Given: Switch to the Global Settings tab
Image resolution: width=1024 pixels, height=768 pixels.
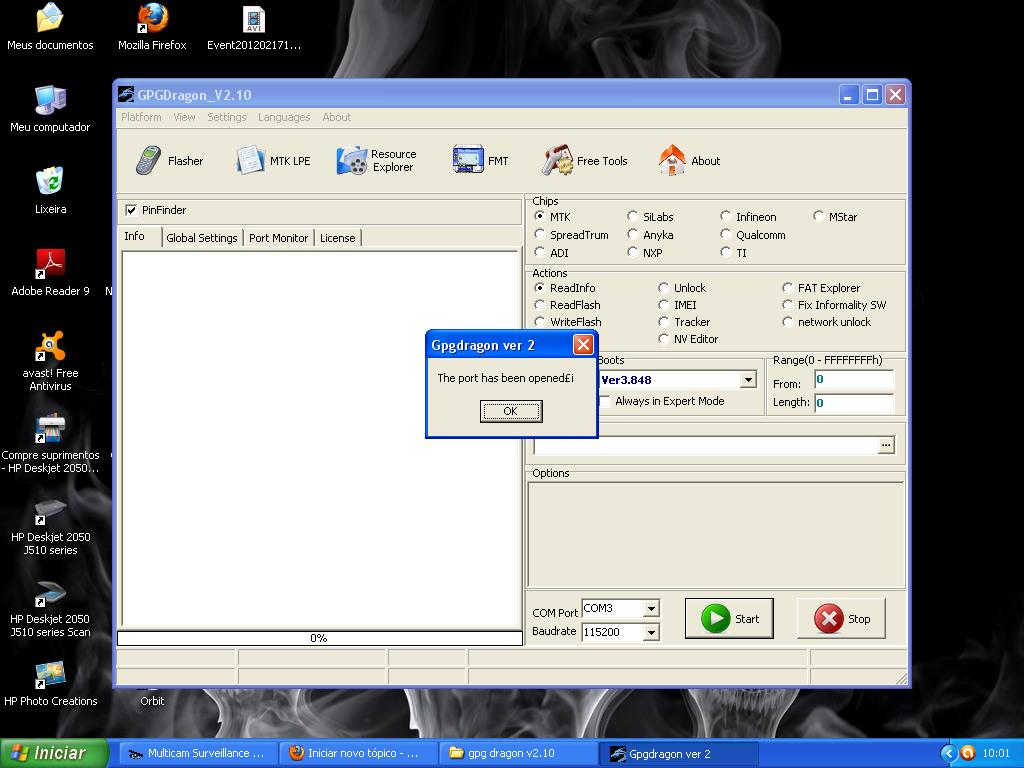Looking at the screenshot, I should coord(202,238).
